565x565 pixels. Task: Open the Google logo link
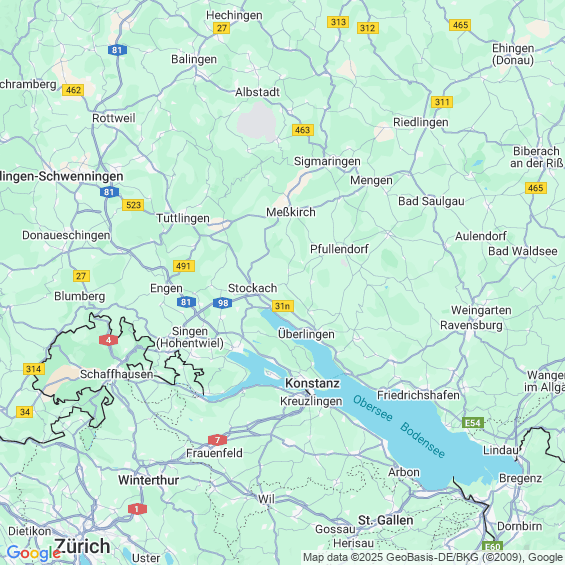click(33, 553)
